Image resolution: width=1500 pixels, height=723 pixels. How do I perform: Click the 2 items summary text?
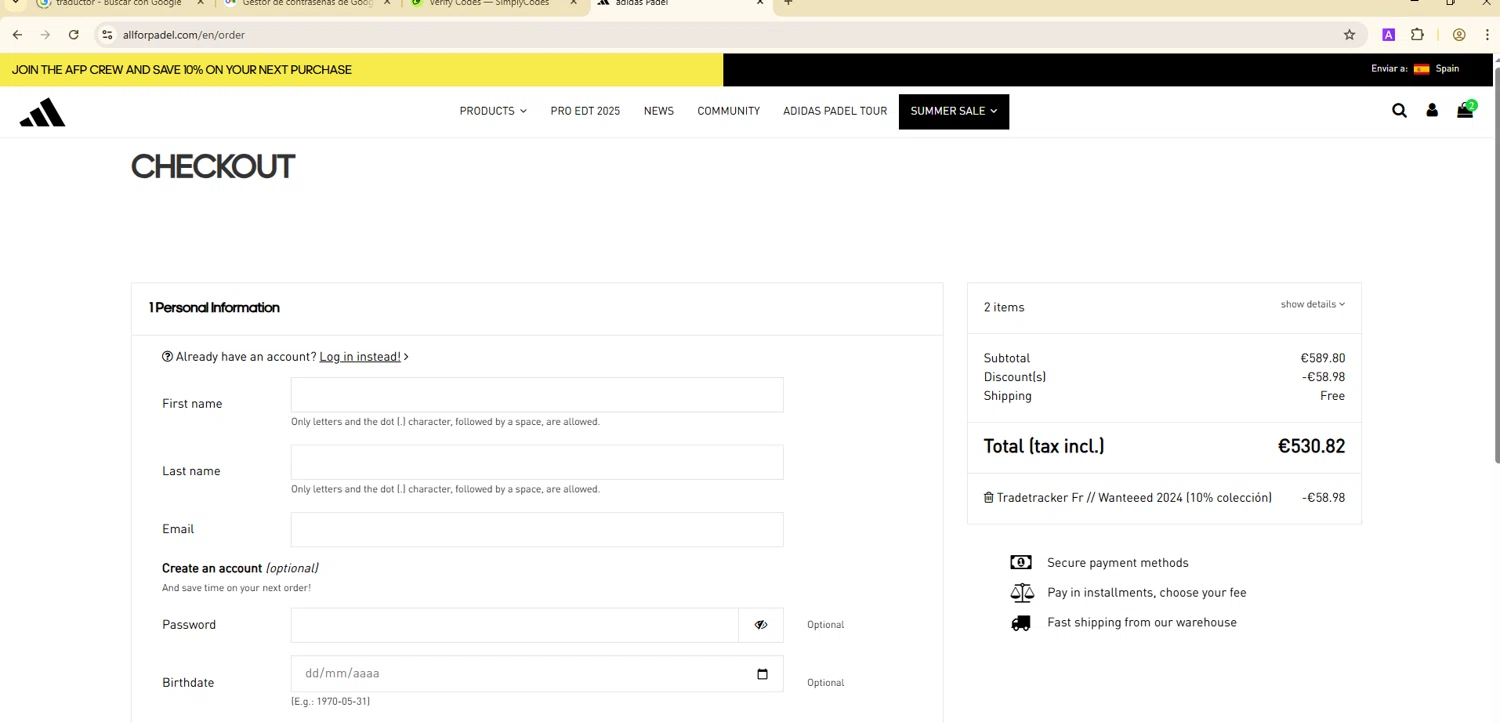click(x=1004, y=307)
